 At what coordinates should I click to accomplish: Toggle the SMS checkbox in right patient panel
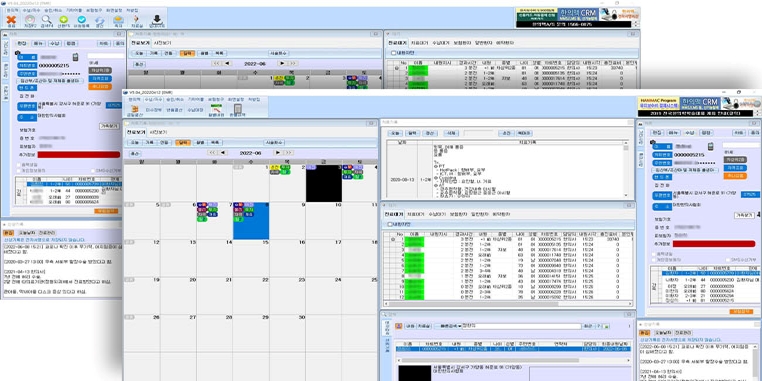728,260
